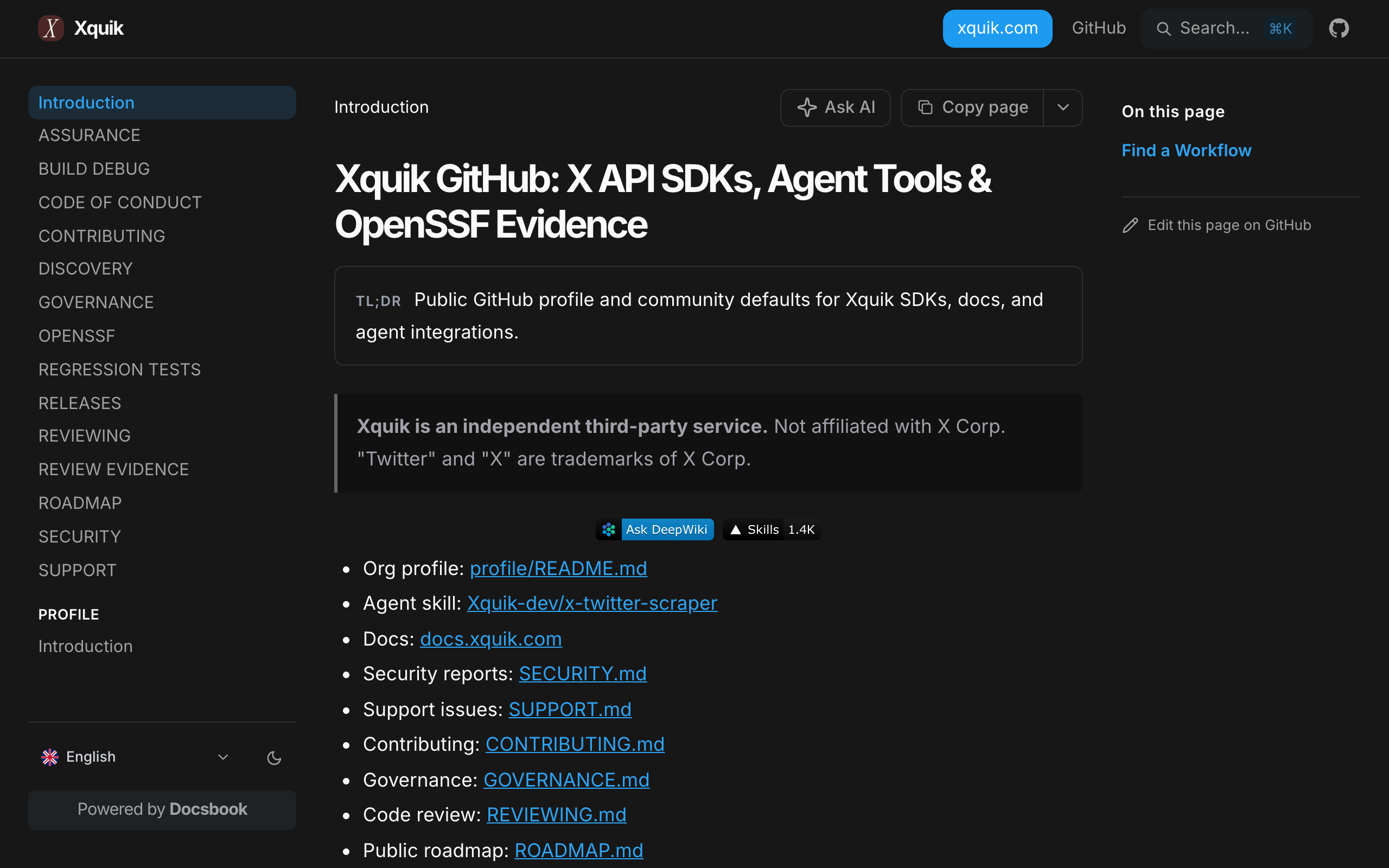The width and height of the screenshot is (1389, 868).
Task: Open the OPENSSF sidebar page
Action: (77, 336)
